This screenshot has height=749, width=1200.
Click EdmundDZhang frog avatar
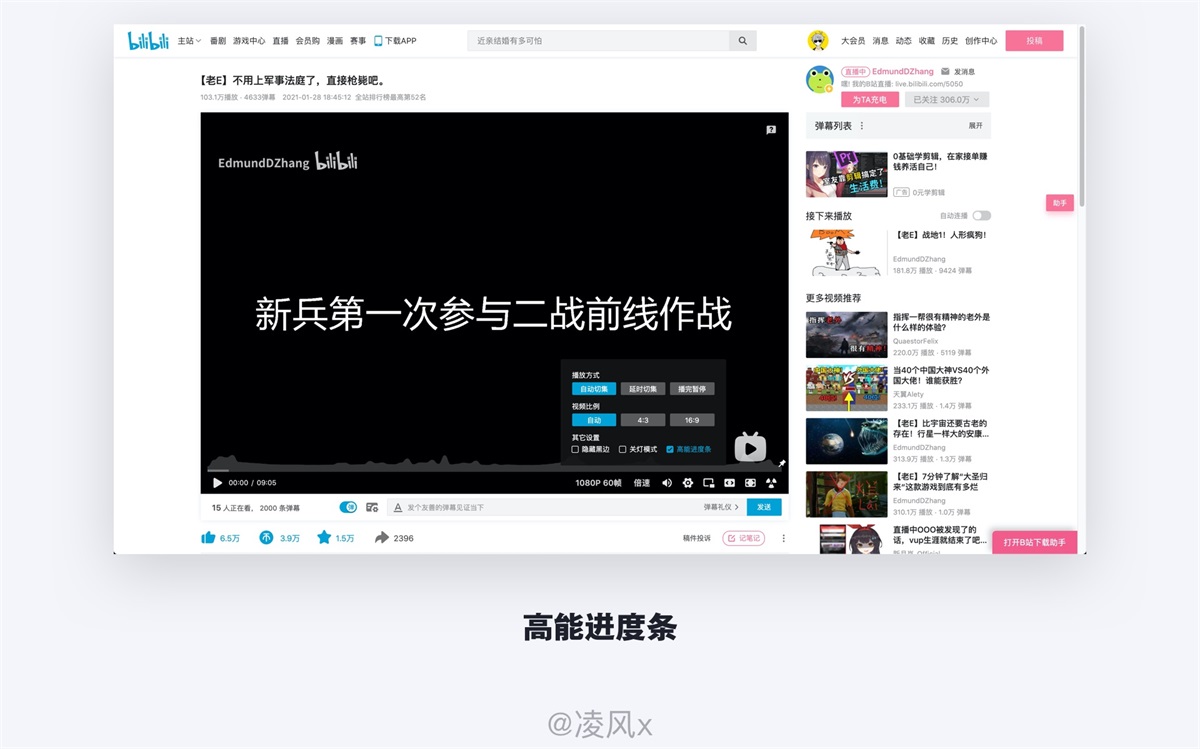[821, 80]
